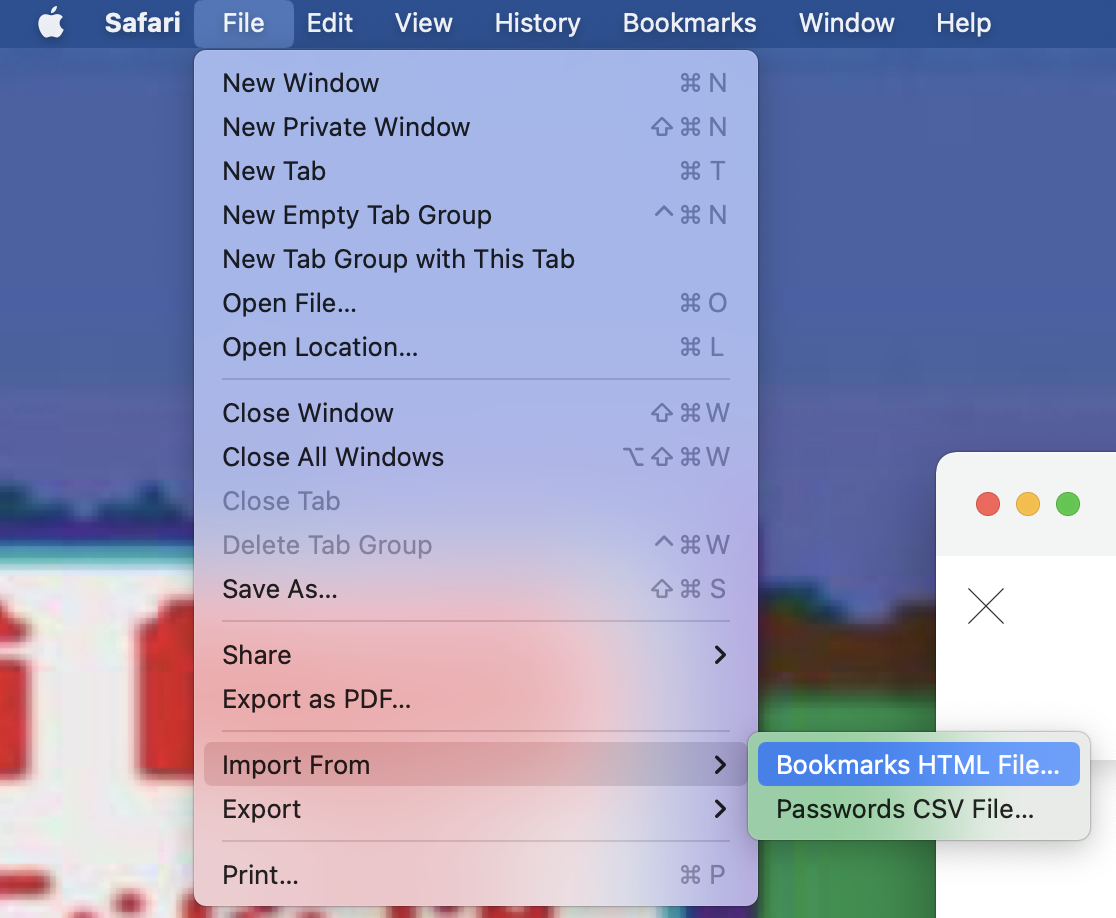Click yellow minimize button of background window

[x=1028, y=505]
